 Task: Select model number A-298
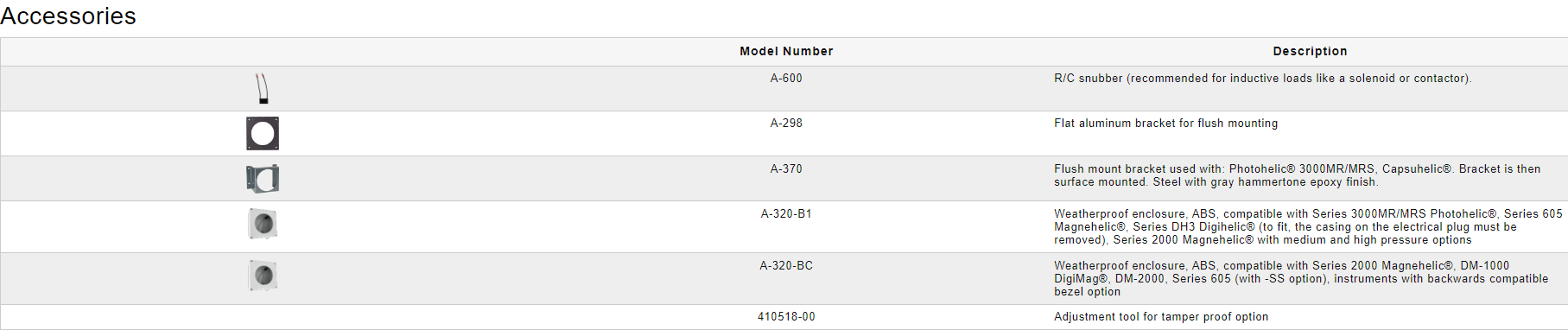pos(786,124)
